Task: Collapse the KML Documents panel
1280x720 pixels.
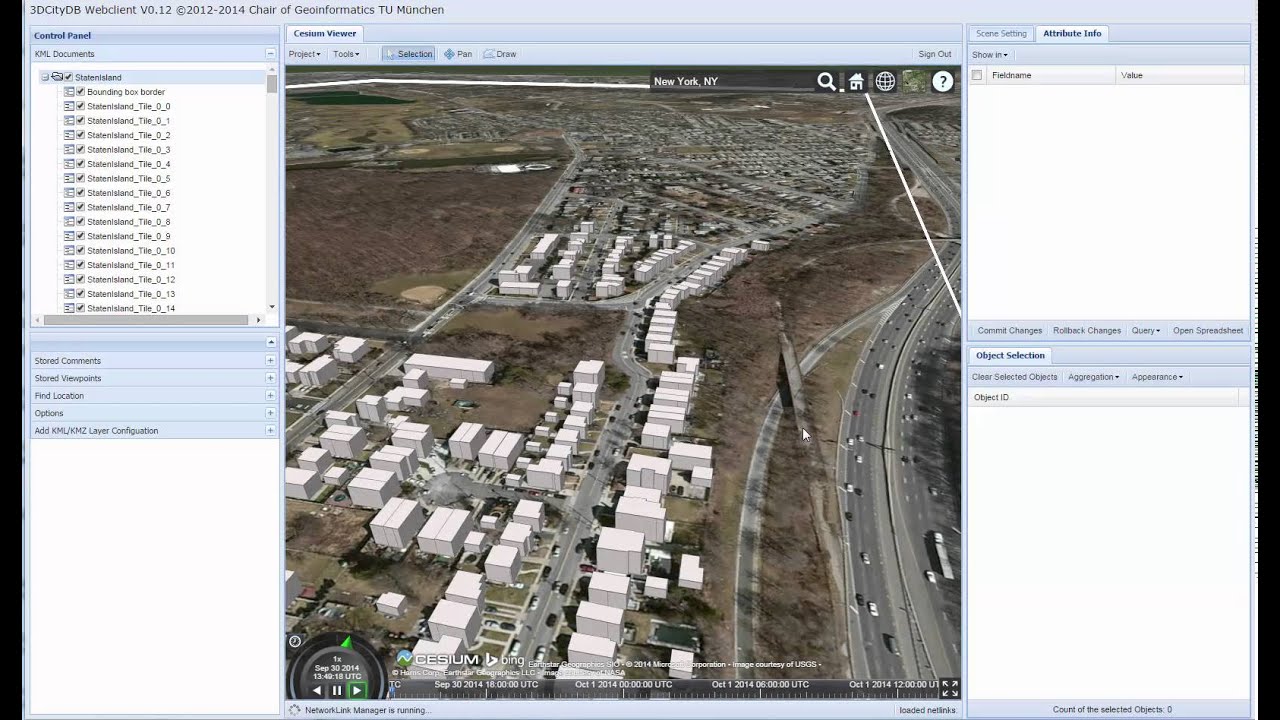Action: pyautogui.click(x=270, y=54)
